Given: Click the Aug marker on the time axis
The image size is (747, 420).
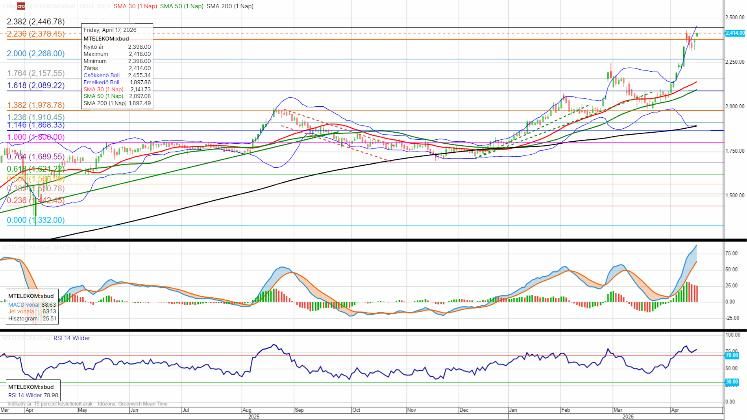Looking at the screenshot, I should click(x=245, y=410).
